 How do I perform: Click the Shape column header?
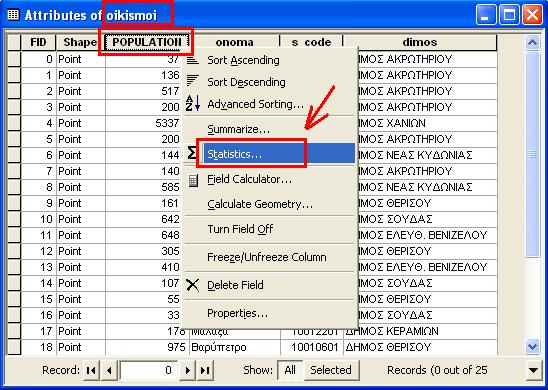(x=80, y=42)
